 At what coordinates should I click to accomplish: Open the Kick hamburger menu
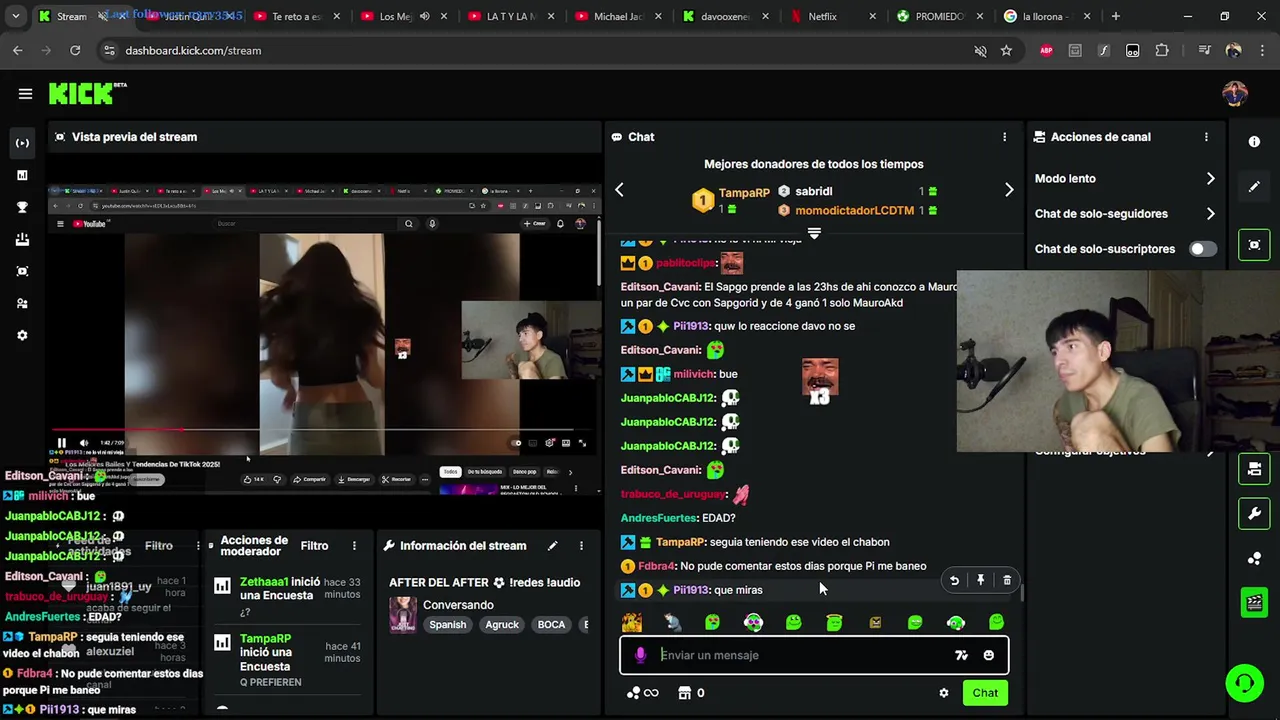[25, 94]
